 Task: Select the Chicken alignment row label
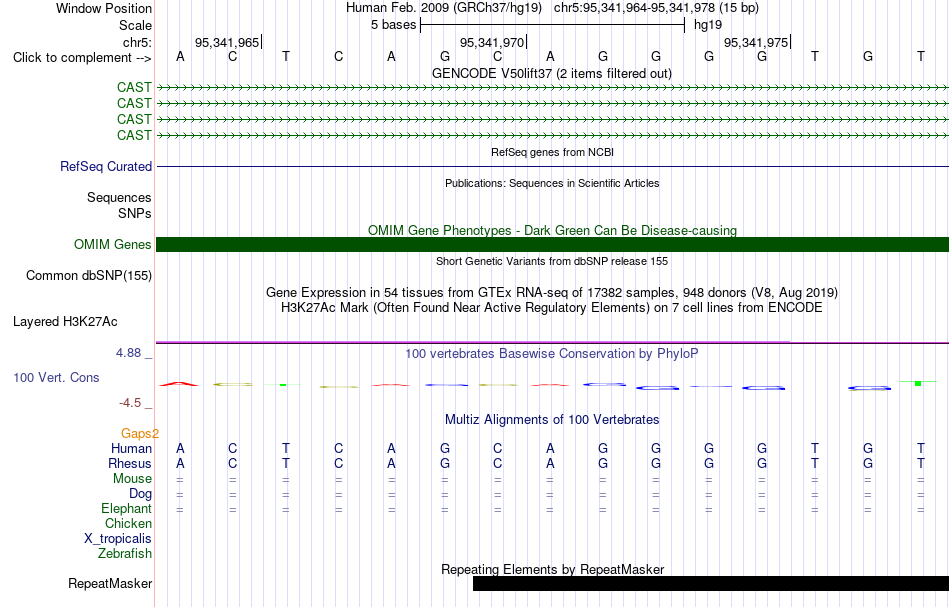tap(128, 523)
